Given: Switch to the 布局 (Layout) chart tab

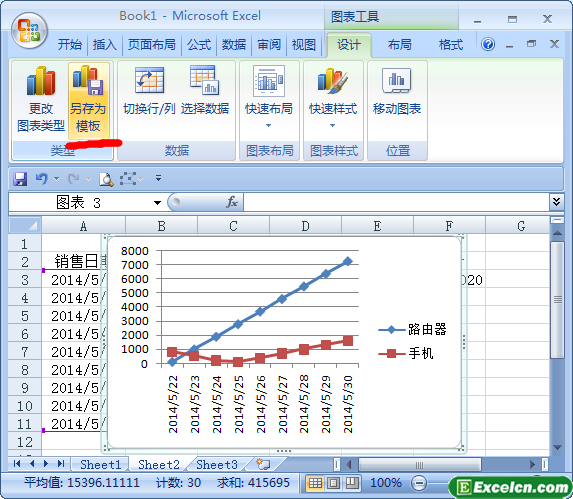Looking at the screenshot, I should tap(399, 45).
